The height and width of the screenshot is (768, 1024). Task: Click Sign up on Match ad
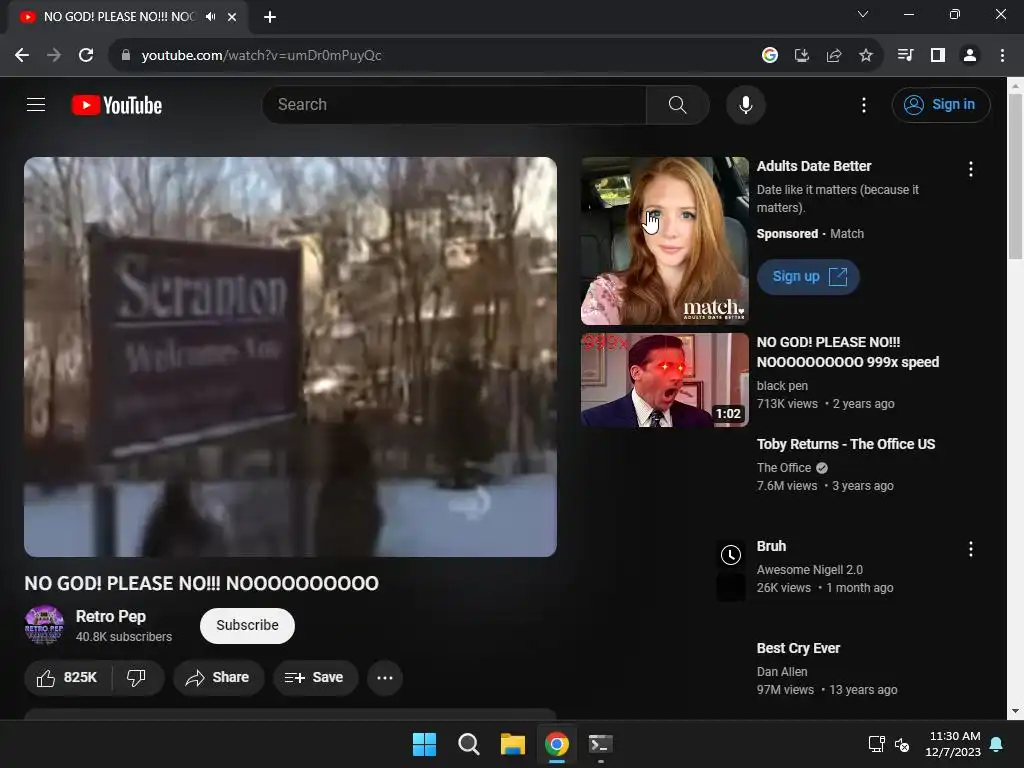pos(808,277)
